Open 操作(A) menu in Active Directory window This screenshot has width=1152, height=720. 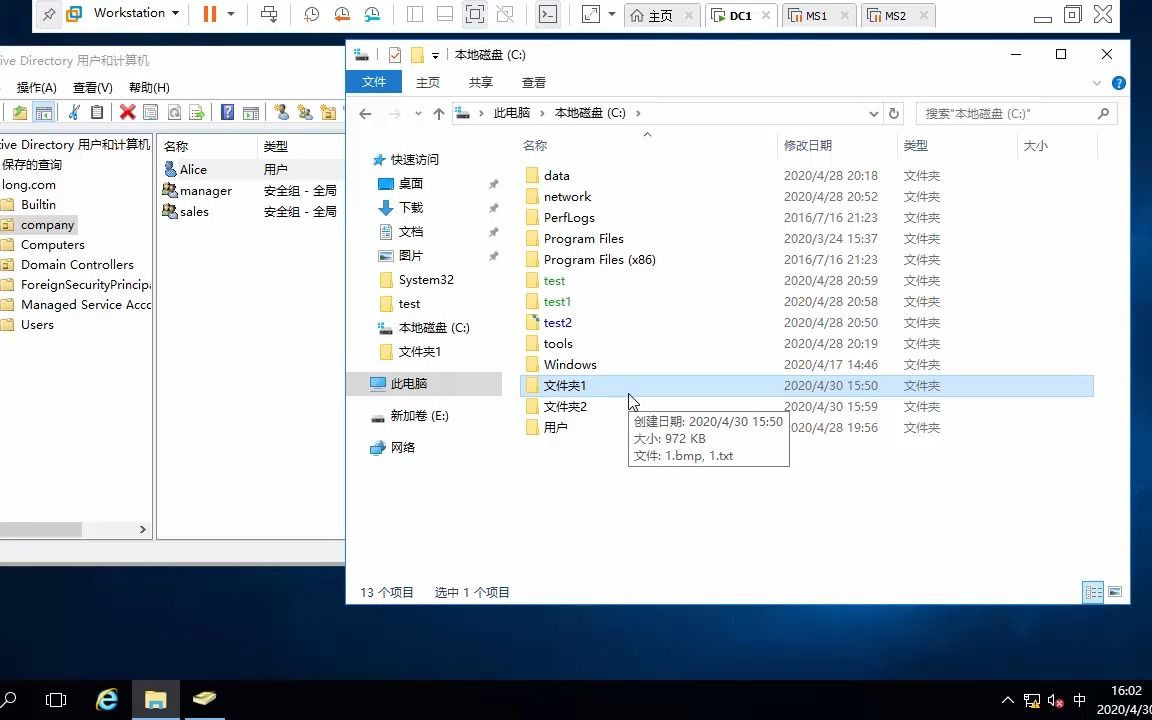coord(37,87)
